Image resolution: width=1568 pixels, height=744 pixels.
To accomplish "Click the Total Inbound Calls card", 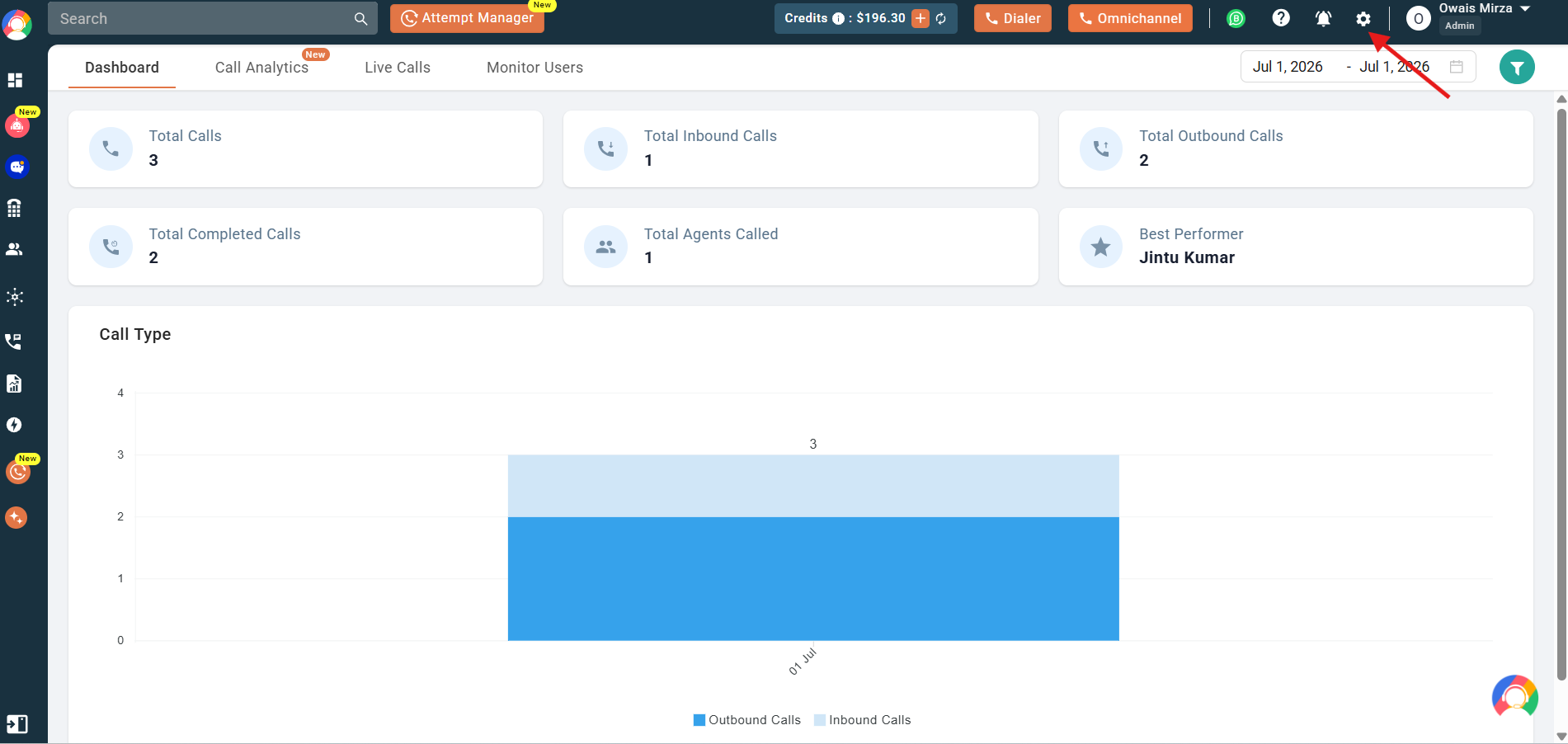I will [x=800, y=149].
